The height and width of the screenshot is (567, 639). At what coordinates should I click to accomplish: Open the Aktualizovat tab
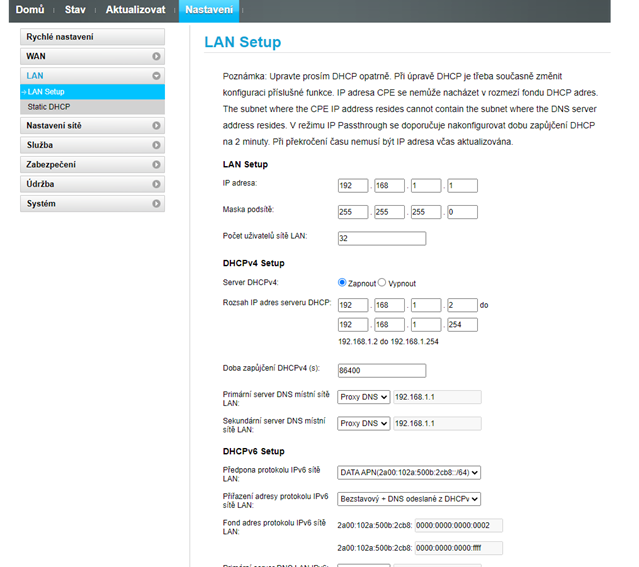click(x=137, y=9)
